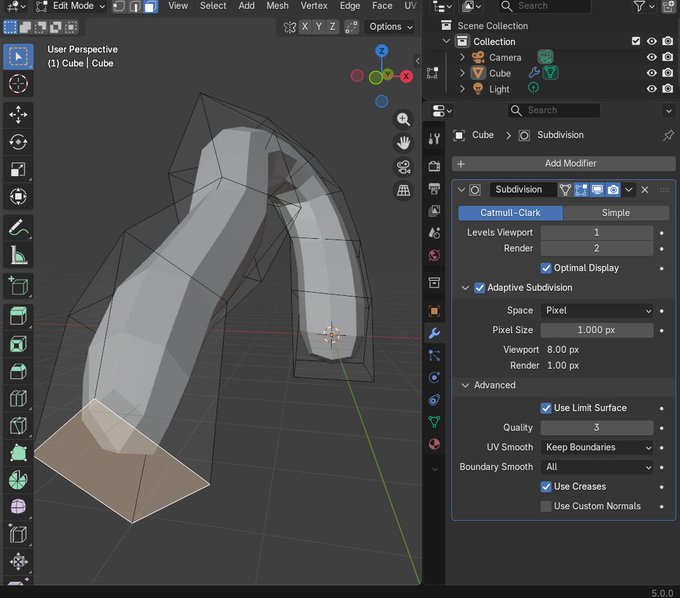Open the Material properties tab
Screen dimensions: 680x598
pyautogui.click(x=434, y=444)
